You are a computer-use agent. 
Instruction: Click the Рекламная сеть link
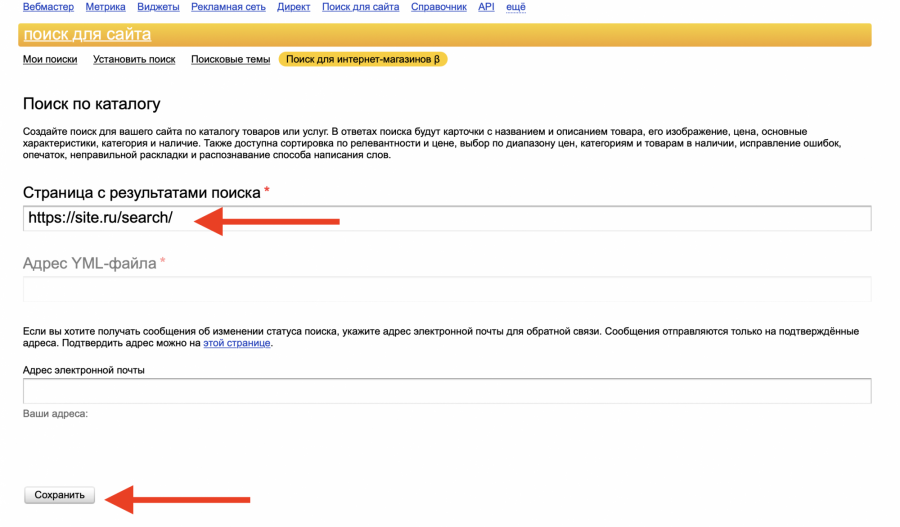coord(228,7)
